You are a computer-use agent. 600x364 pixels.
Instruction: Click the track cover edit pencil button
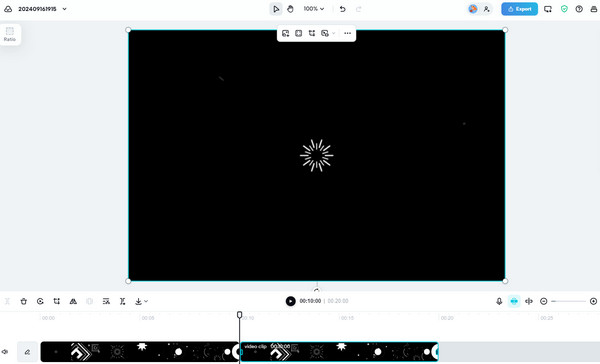click(27, 352)
